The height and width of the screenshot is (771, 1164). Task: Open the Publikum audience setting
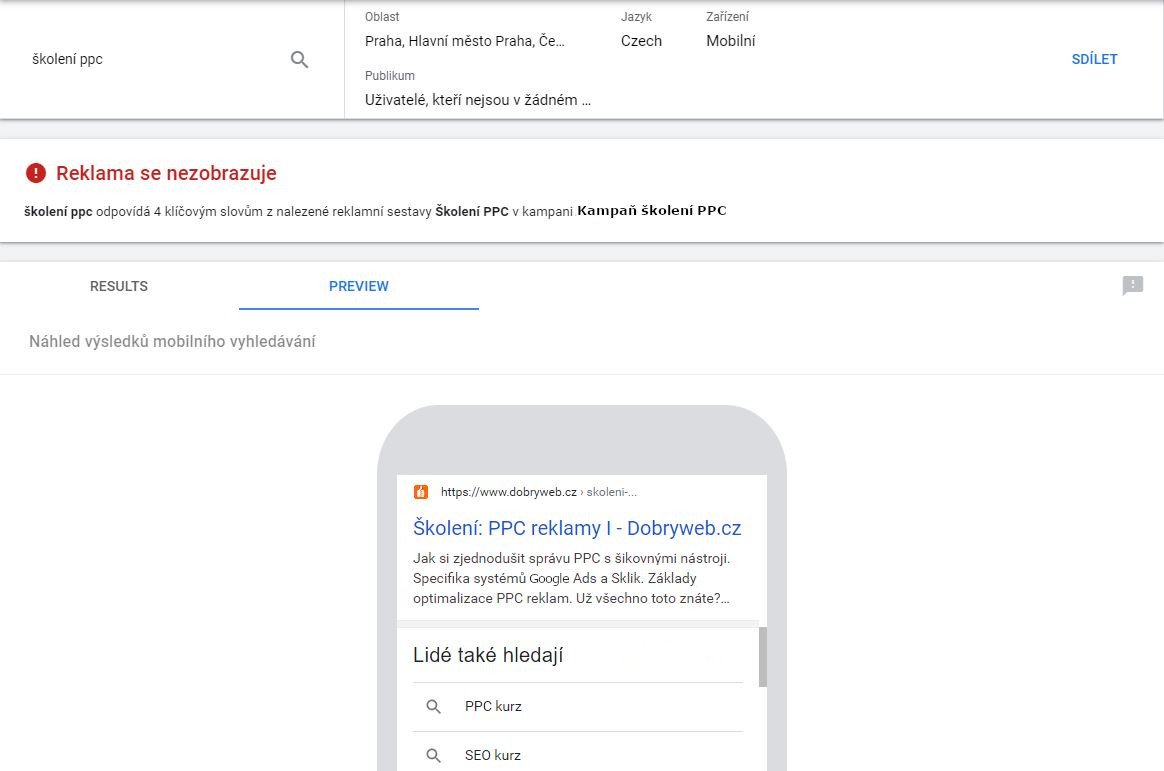coord(478,88)
